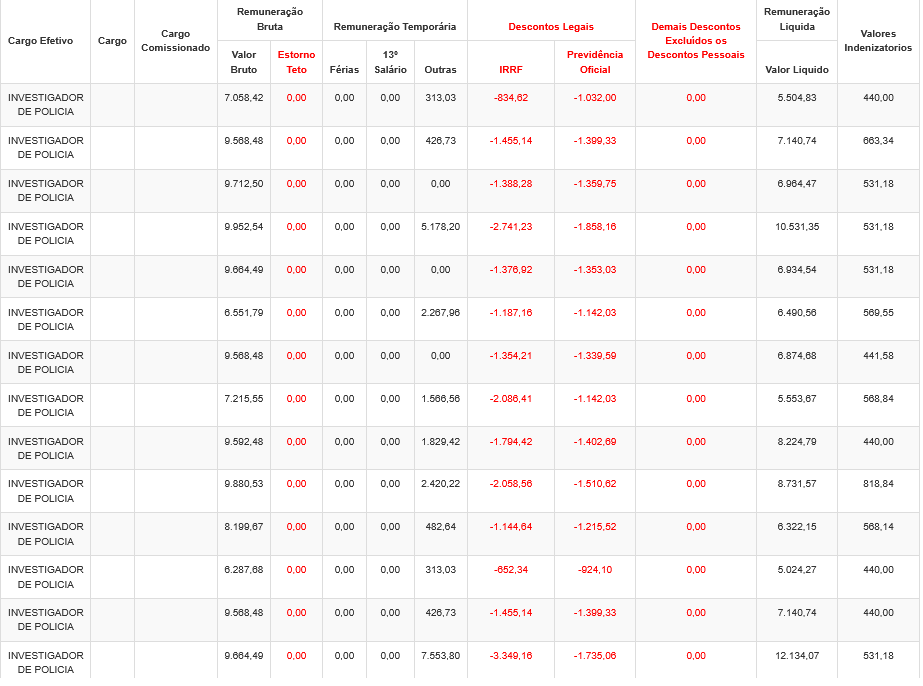
Task: Click the Descontos Legais group header
Action: coord(551,26)
